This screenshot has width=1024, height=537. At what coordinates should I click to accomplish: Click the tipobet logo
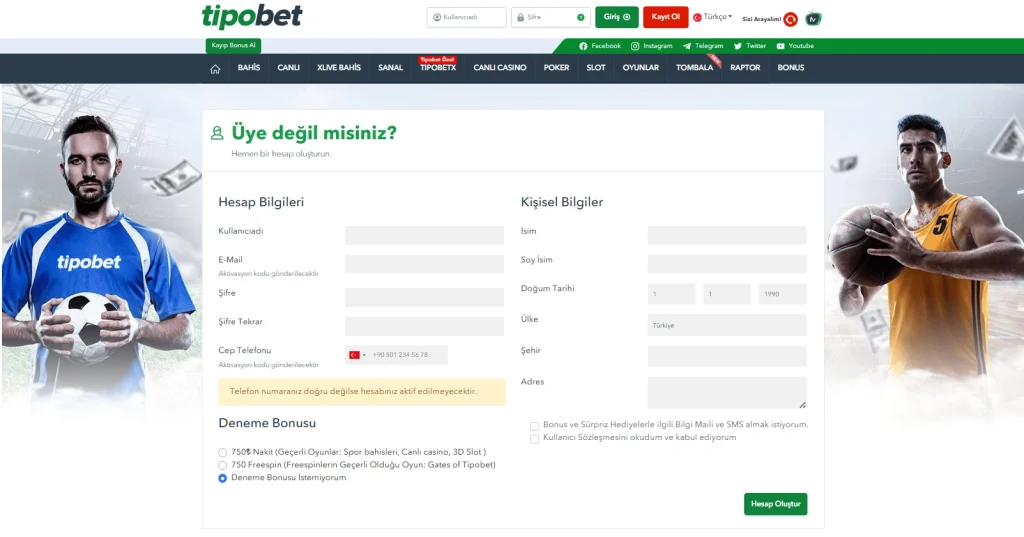tap(252, 17)
